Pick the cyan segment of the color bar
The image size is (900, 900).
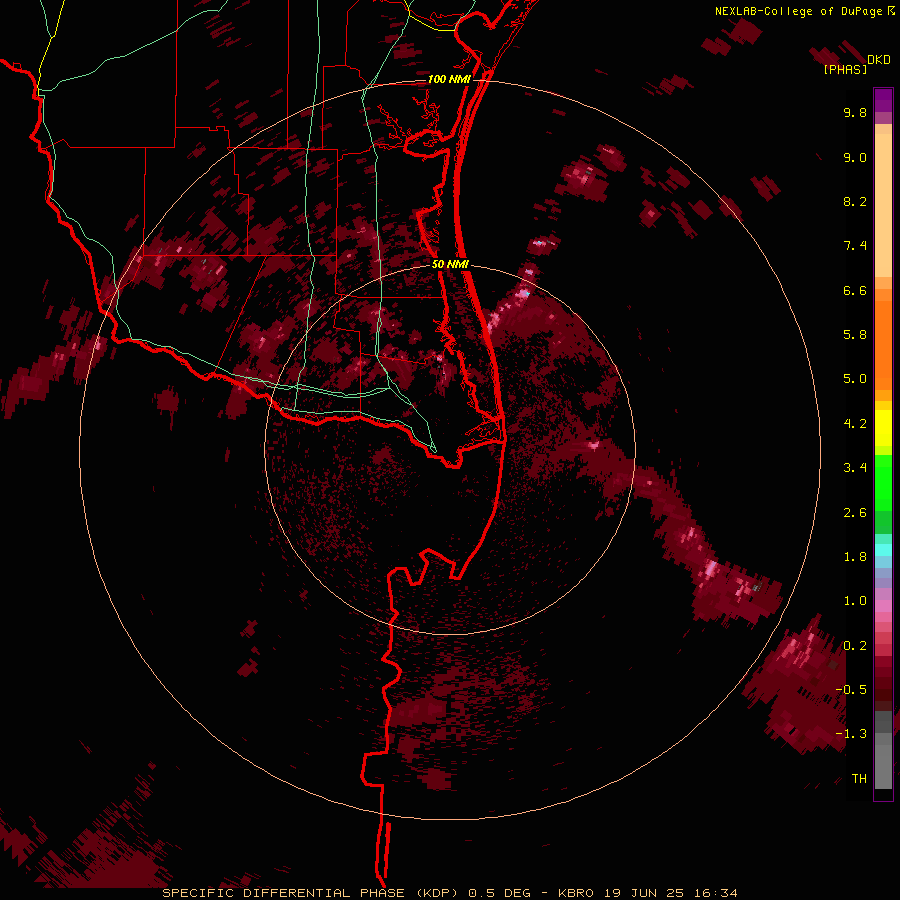883,550
